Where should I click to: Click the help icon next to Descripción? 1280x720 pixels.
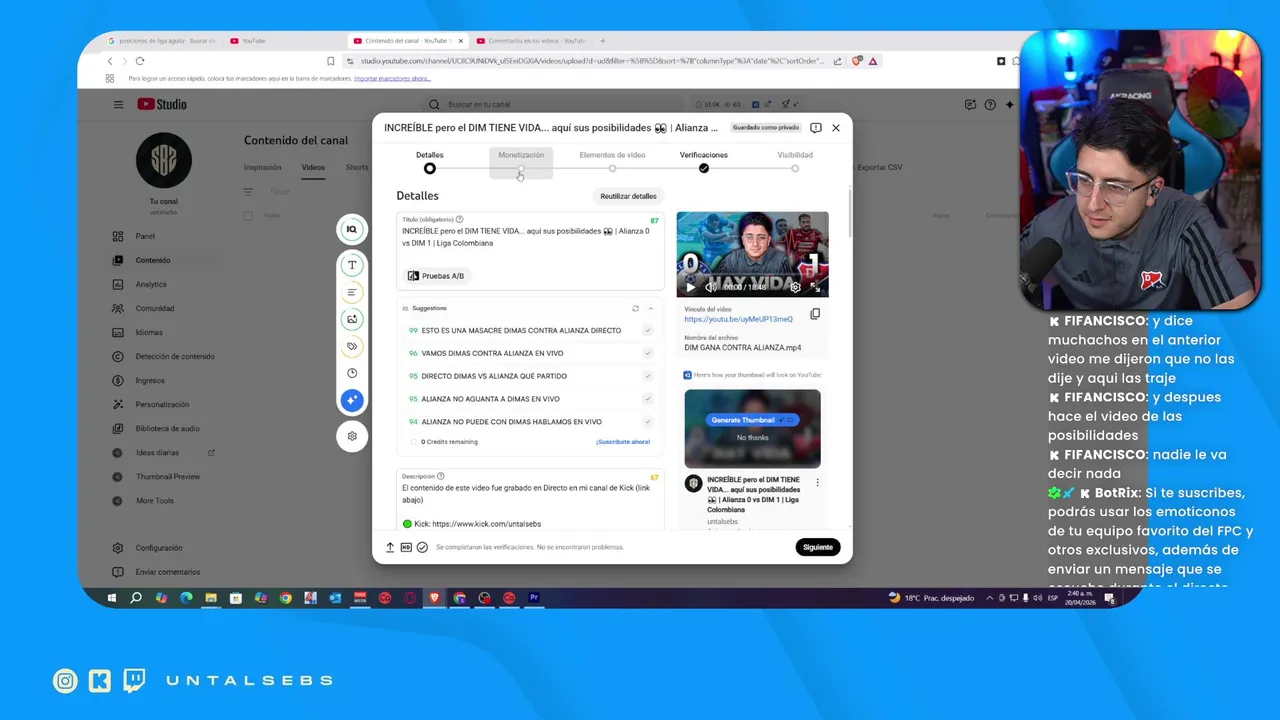(440, 476)
